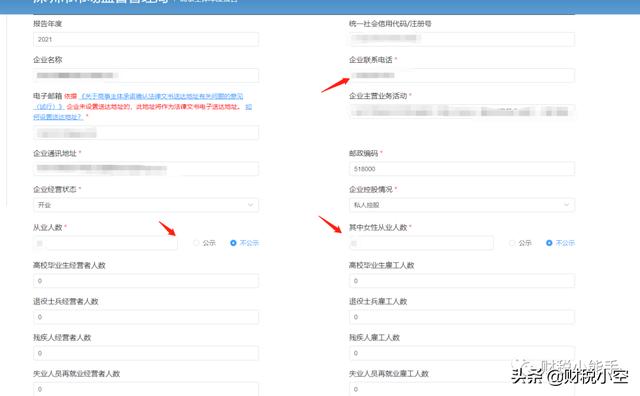Expand chevron arrow of 企业经营状态 select
This screenshot has width=640, height=396.
tap(251, 205)
